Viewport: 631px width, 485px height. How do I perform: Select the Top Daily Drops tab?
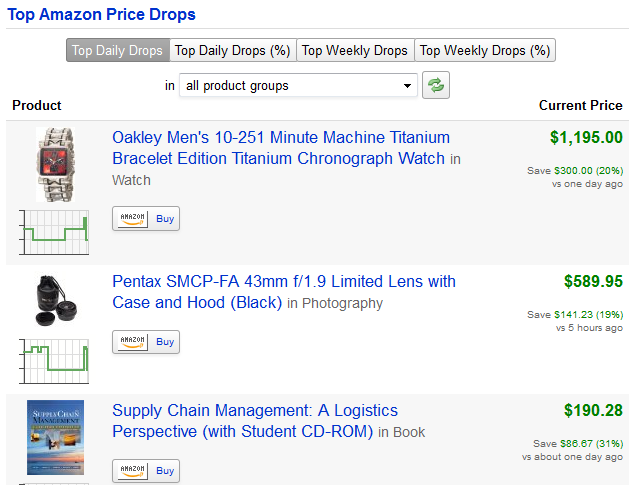(118, 50)
